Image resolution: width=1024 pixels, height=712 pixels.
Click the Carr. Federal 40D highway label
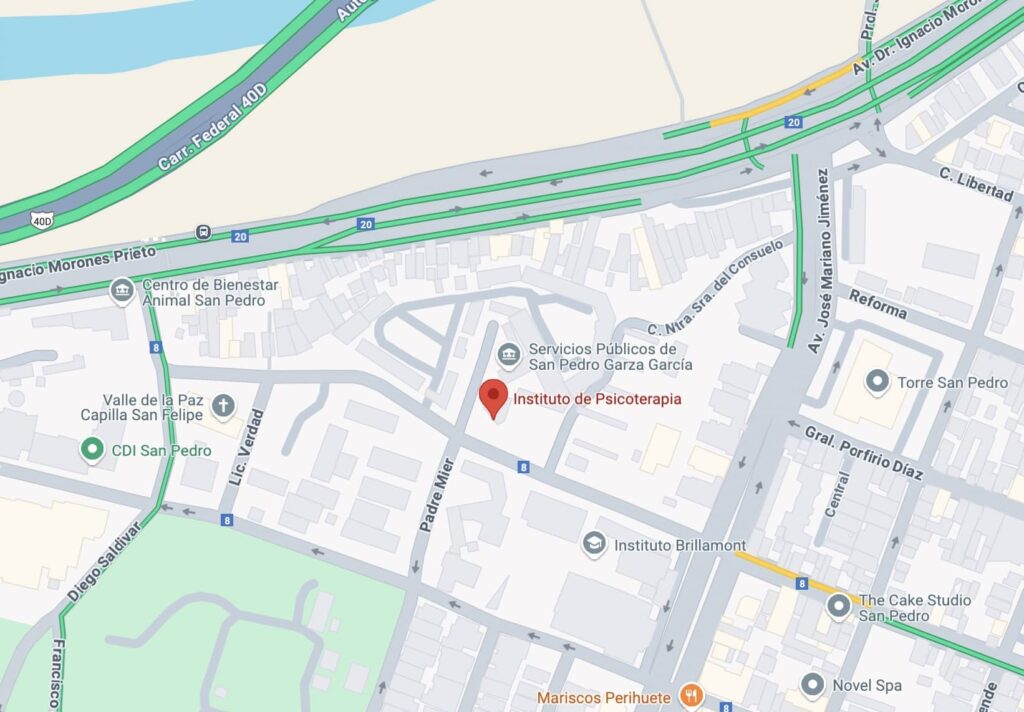212,127
